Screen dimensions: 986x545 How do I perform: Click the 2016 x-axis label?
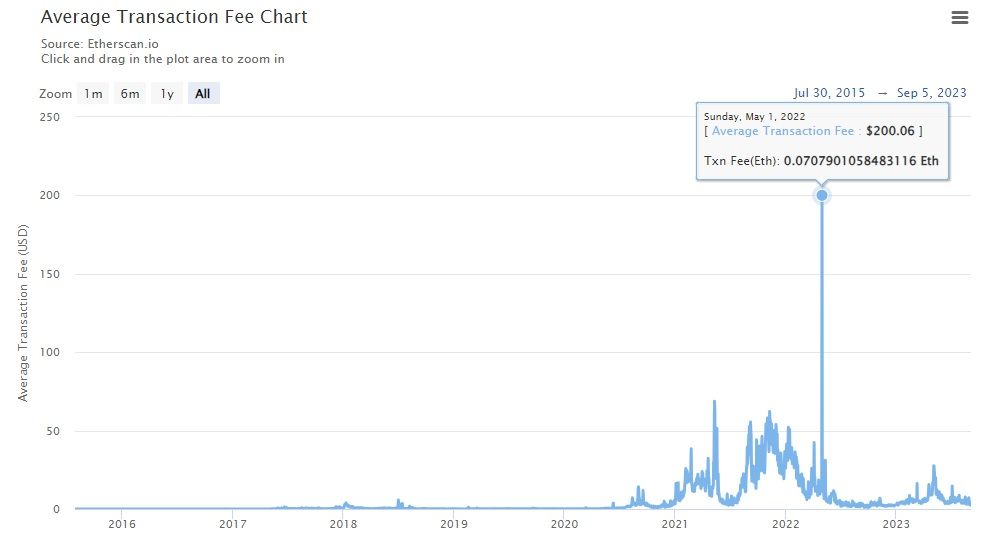point(121,524)
